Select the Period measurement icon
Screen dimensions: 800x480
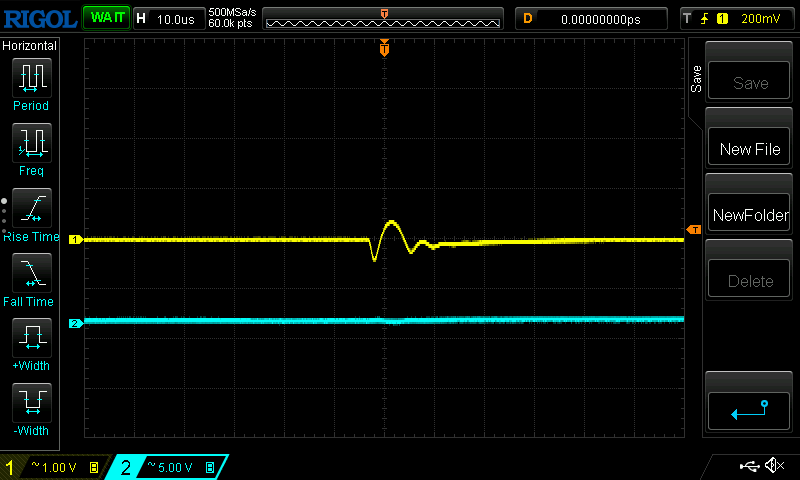[x=32, y=78]
